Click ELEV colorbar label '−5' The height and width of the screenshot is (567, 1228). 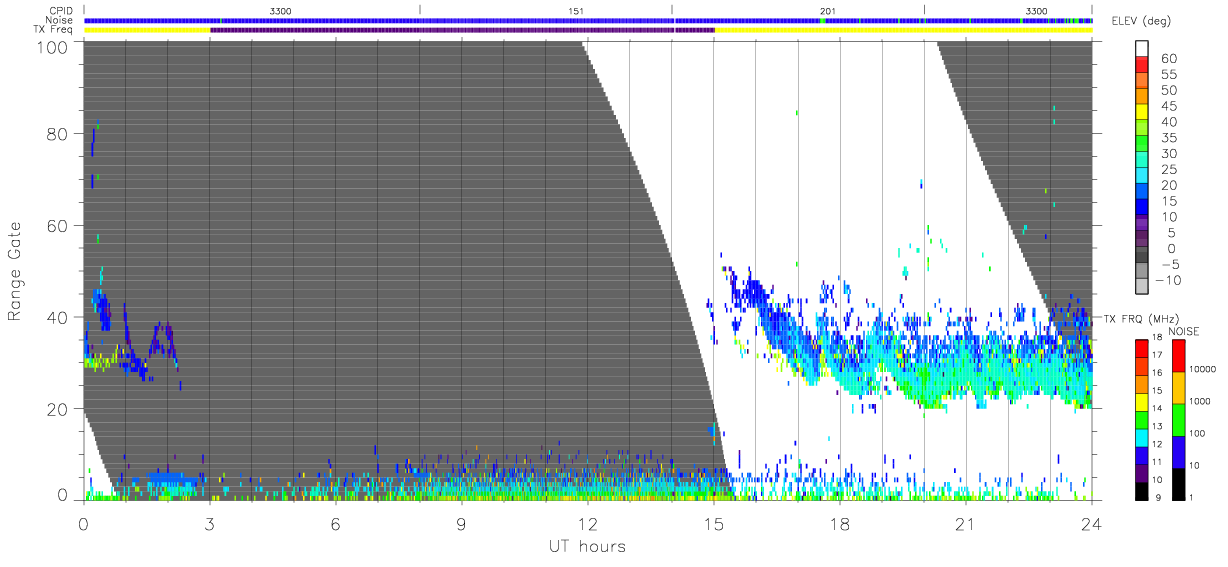pyautogui.click(x=1170, y=264)
